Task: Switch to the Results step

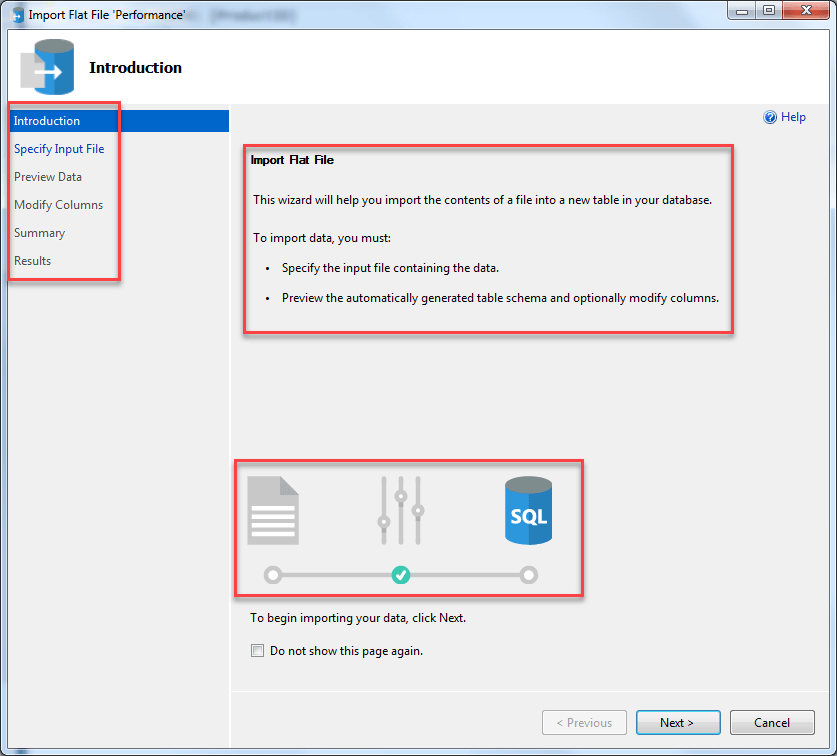Action: point(32,260)
